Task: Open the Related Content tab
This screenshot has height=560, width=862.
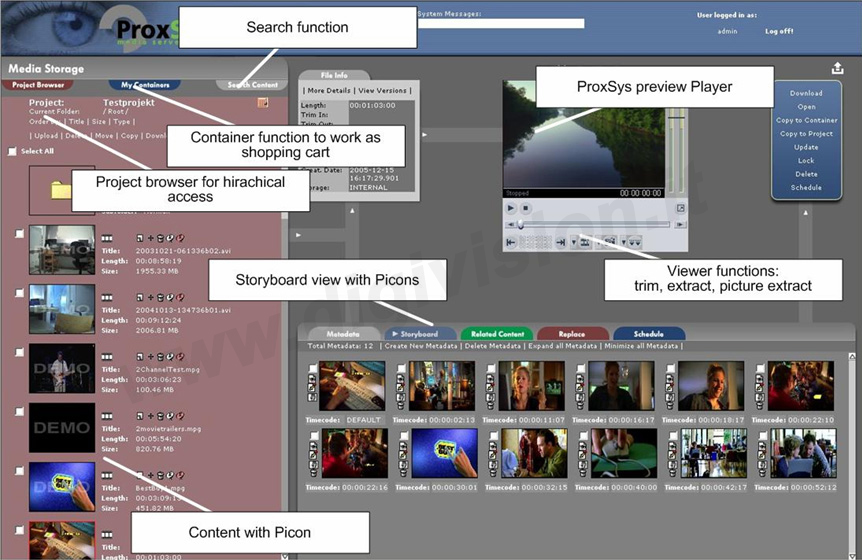Action: click(x=498, y=334)
